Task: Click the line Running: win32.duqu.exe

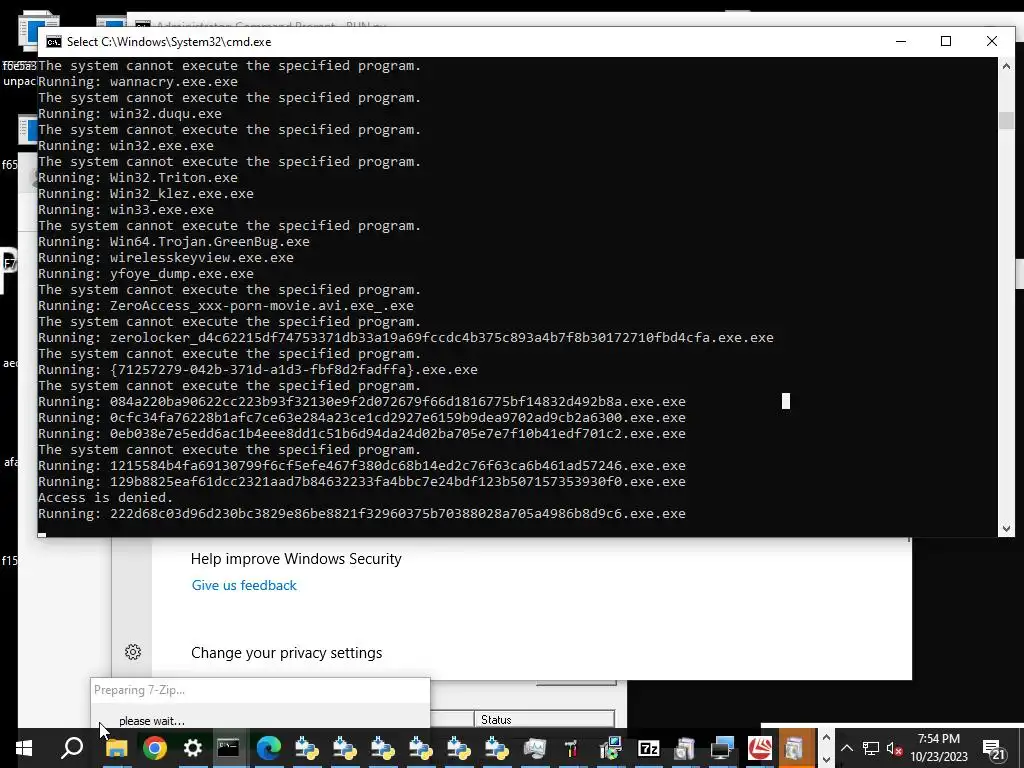Action: tap(130, 114)
